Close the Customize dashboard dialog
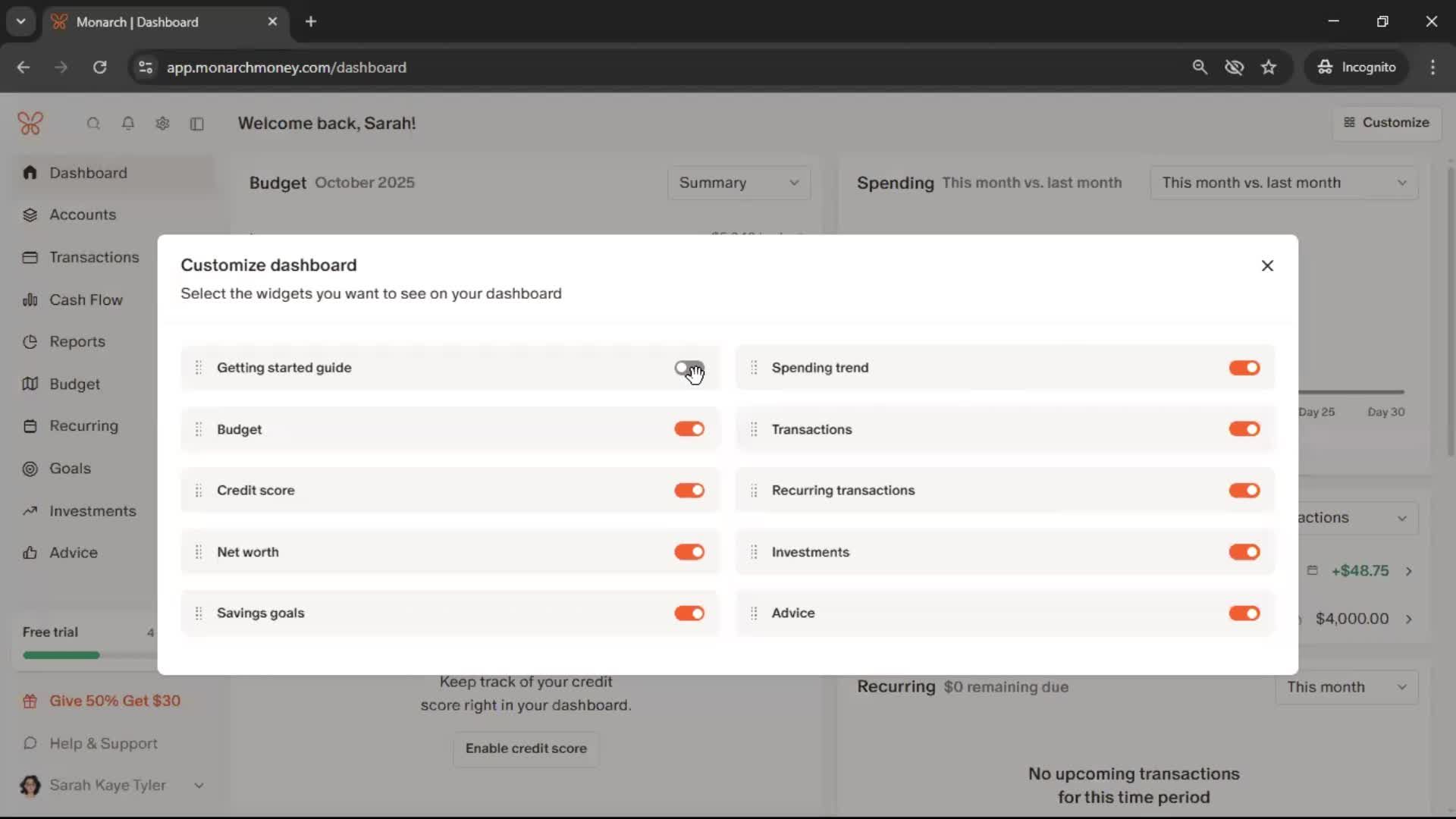 [1267, 265]
